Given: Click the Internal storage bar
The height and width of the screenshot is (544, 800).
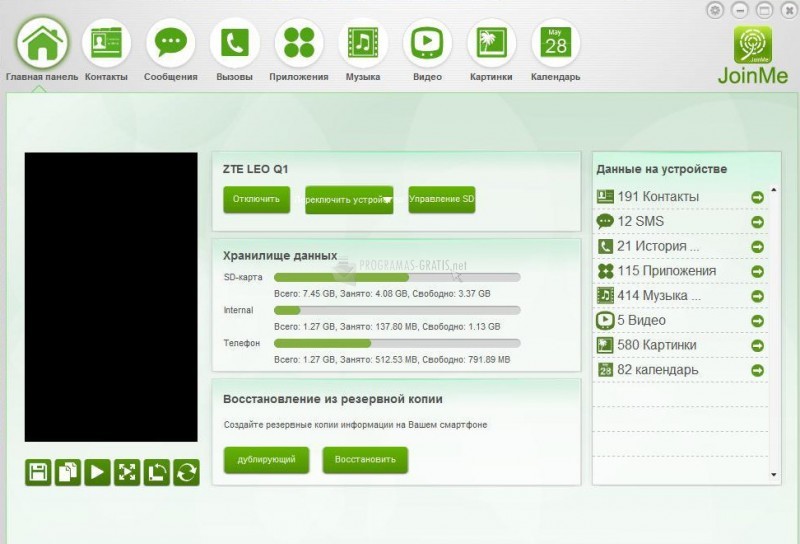Looking at the screenshot, I should pos(397,310).
